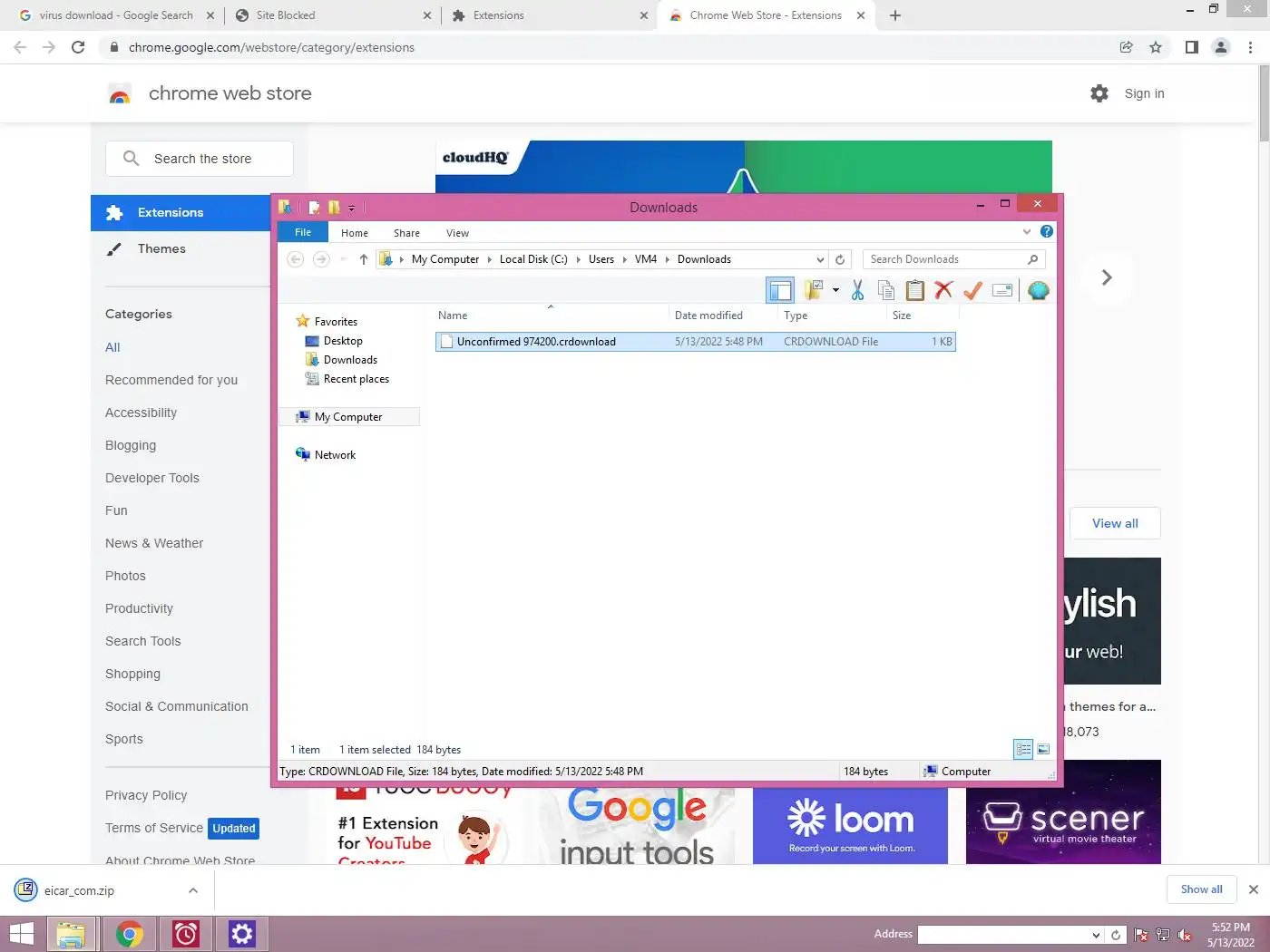1270x952 pixels.
Task: Bookmark this page with the star icon
Action: (x=1156, y=47)
